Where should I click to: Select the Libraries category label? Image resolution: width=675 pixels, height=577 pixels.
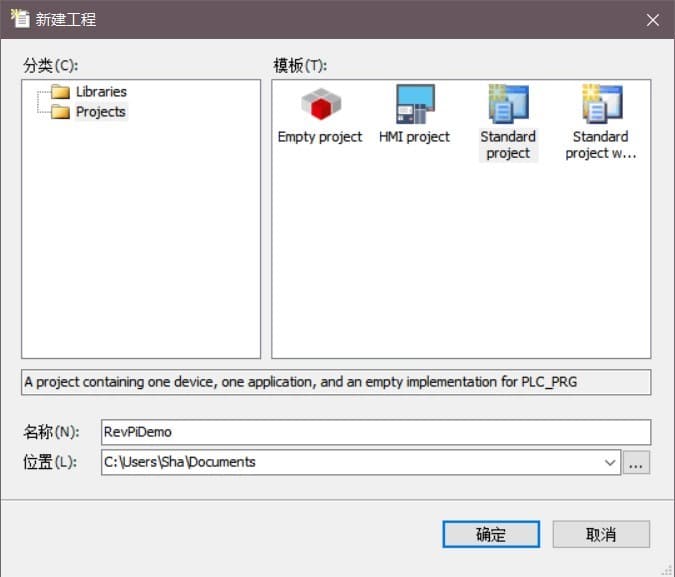[101, 92]
